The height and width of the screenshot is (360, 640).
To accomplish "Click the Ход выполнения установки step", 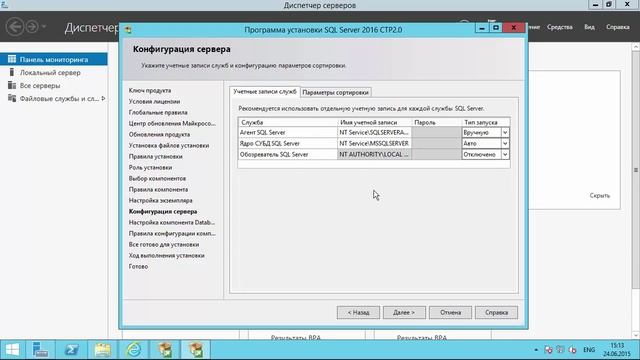I will [167, 256].
